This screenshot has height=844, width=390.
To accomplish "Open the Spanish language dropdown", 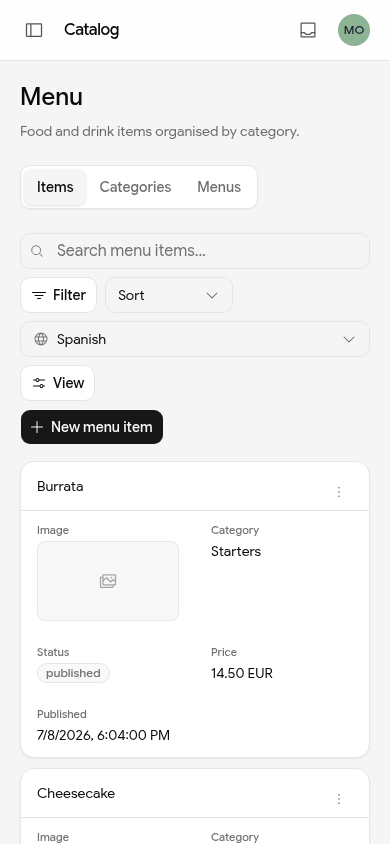I will [195, 339].
